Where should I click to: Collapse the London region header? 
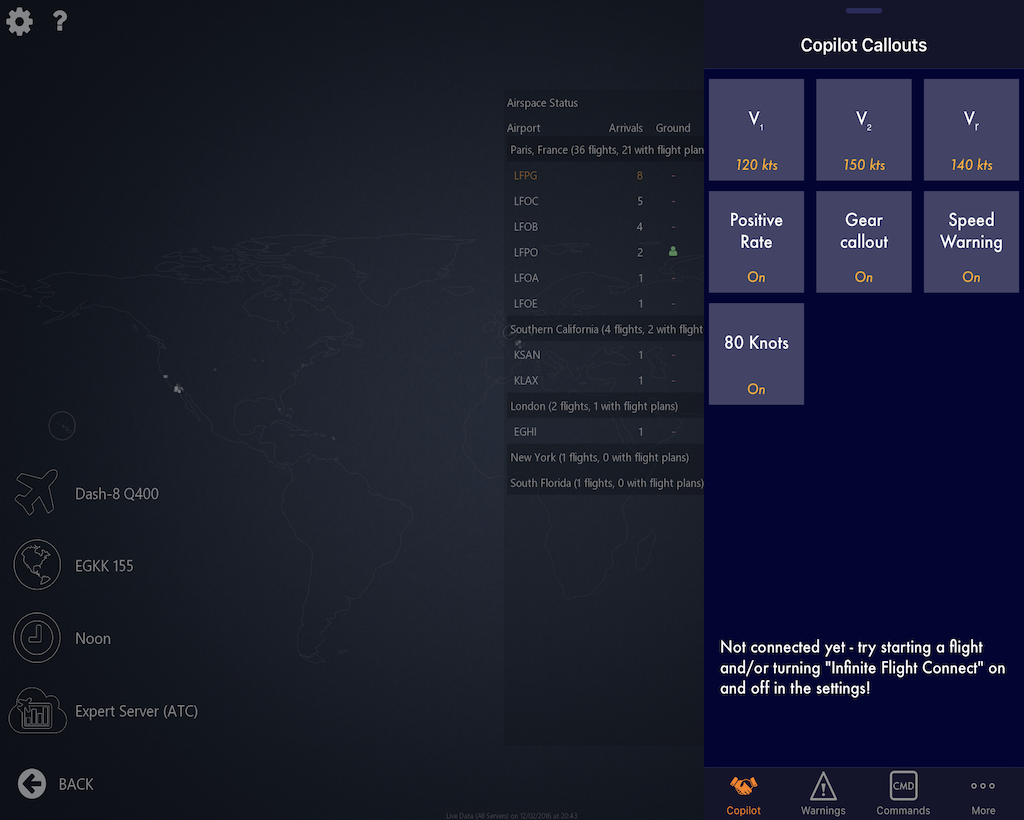605,406
